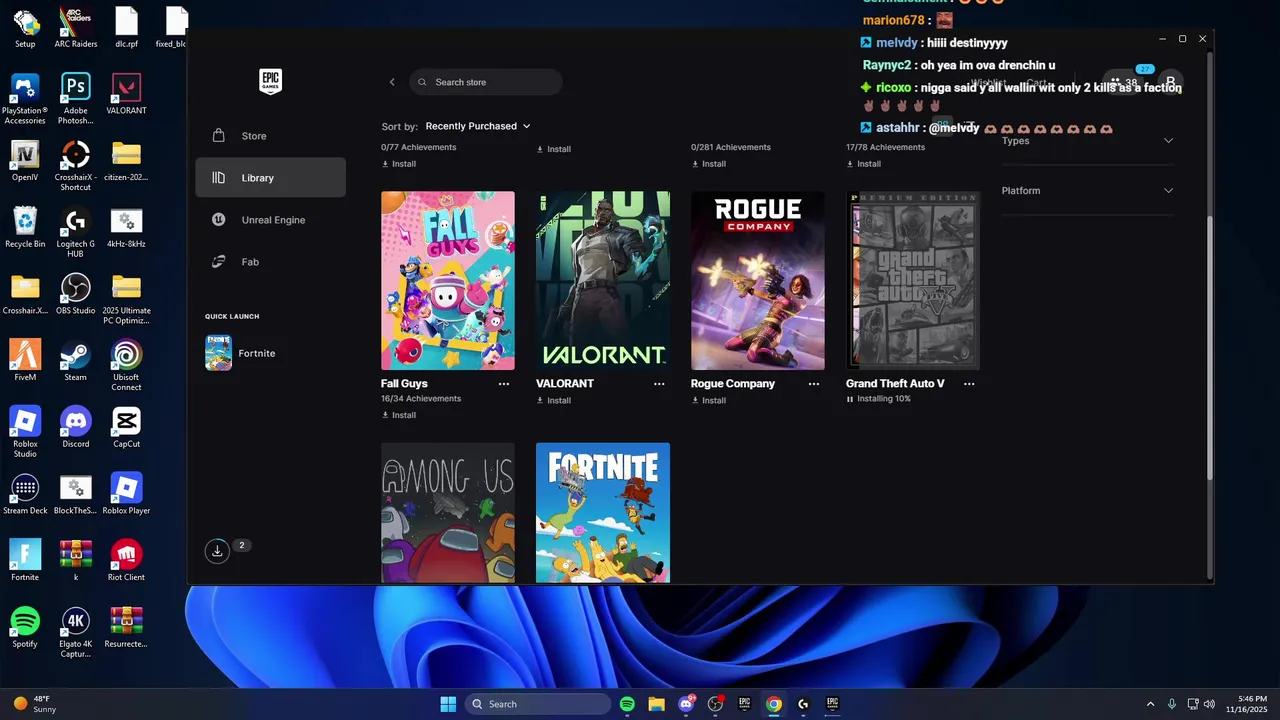Open the Adobe Photoshop desktop icon

pos(76,98)
